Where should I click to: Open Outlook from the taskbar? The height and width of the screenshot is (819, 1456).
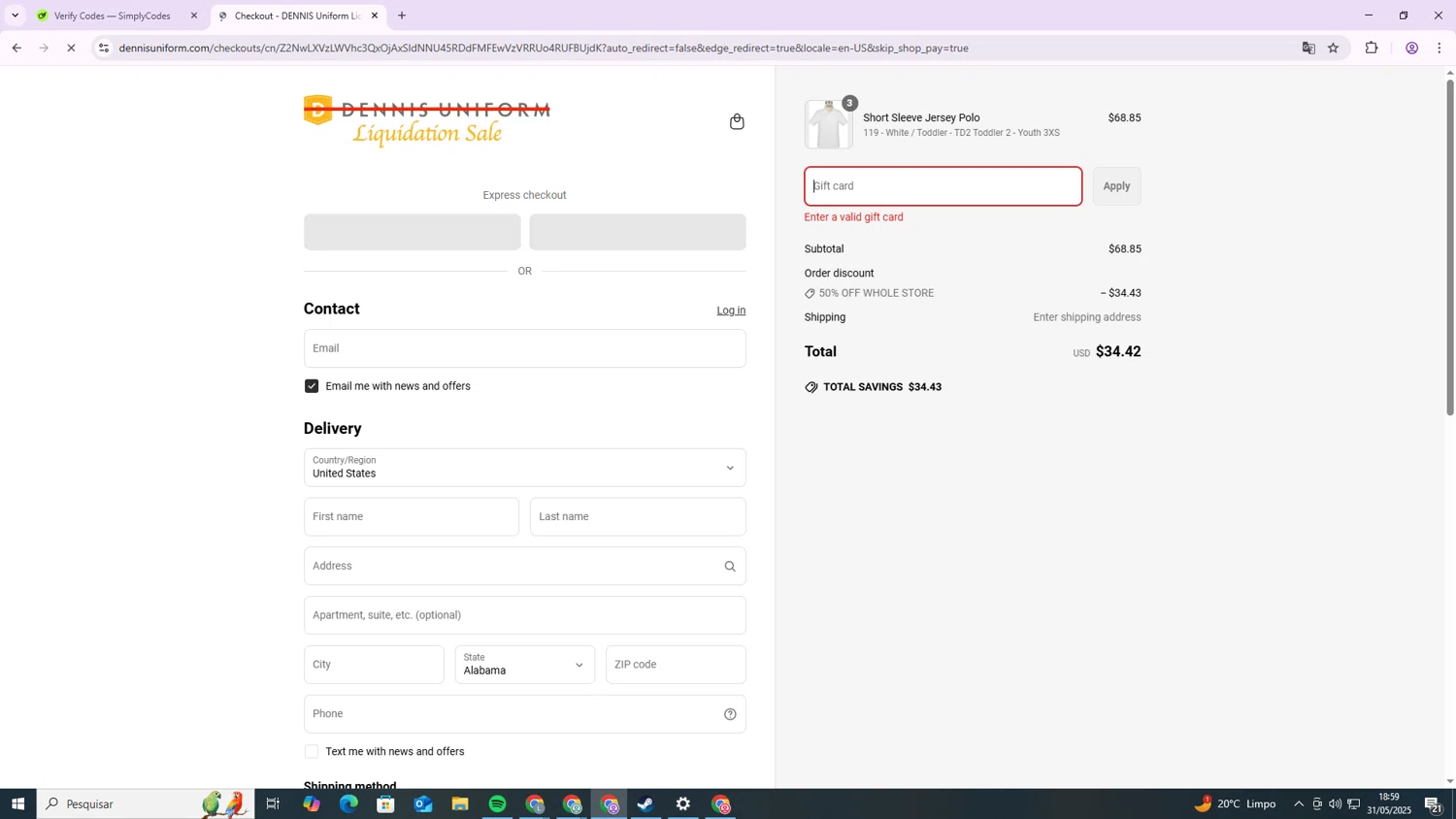pos(423,804)
